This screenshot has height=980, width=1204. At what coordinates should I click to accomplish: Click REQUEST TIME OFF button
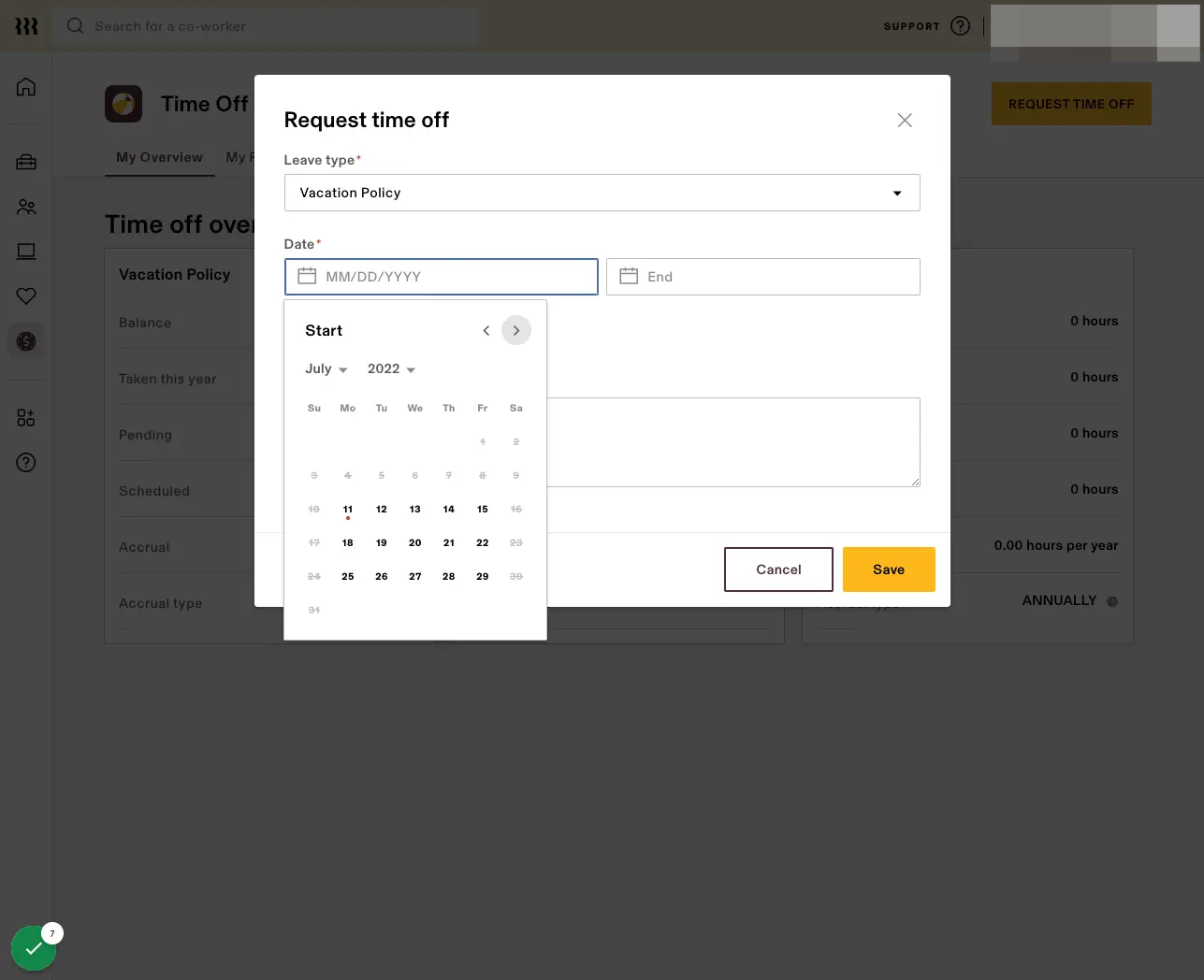(1071, 104)
